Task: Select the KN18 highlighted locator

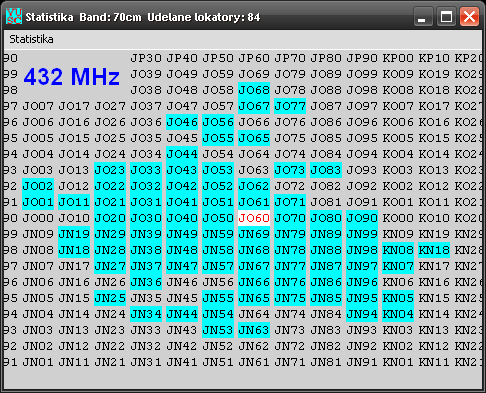Action: click(434, 250)
